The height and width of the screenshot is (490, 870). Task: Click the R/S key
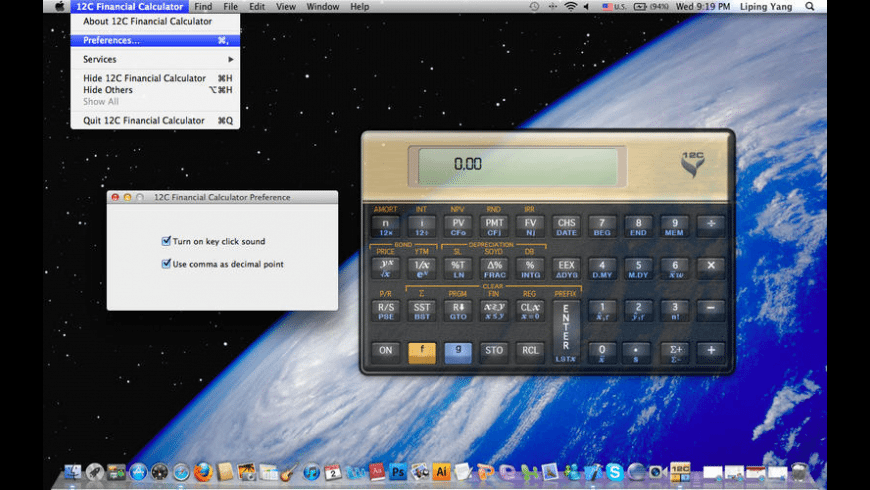pos(386,311)
